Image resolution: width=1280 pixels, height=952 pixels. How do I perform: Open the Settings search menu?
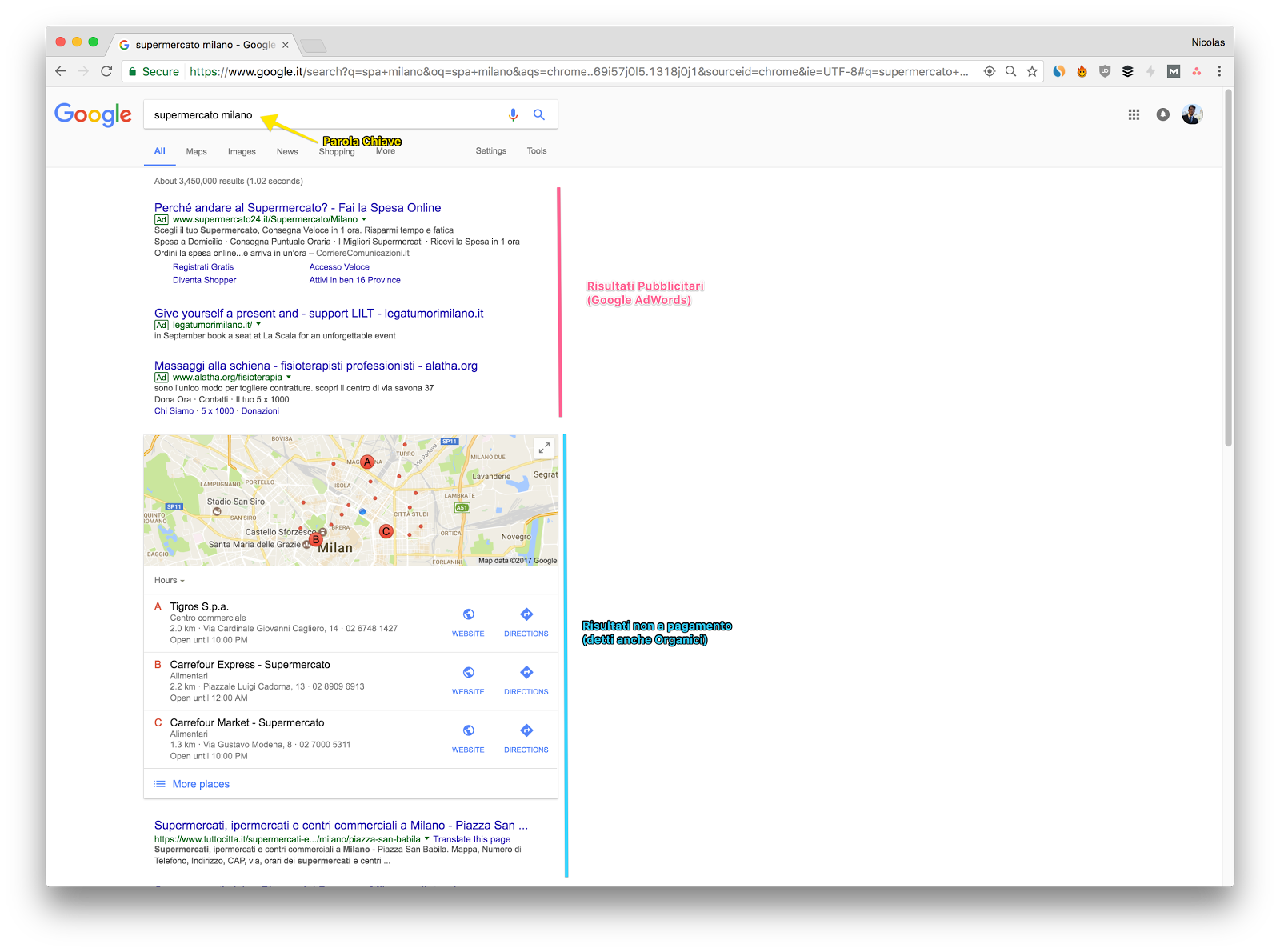click(491, 150)
